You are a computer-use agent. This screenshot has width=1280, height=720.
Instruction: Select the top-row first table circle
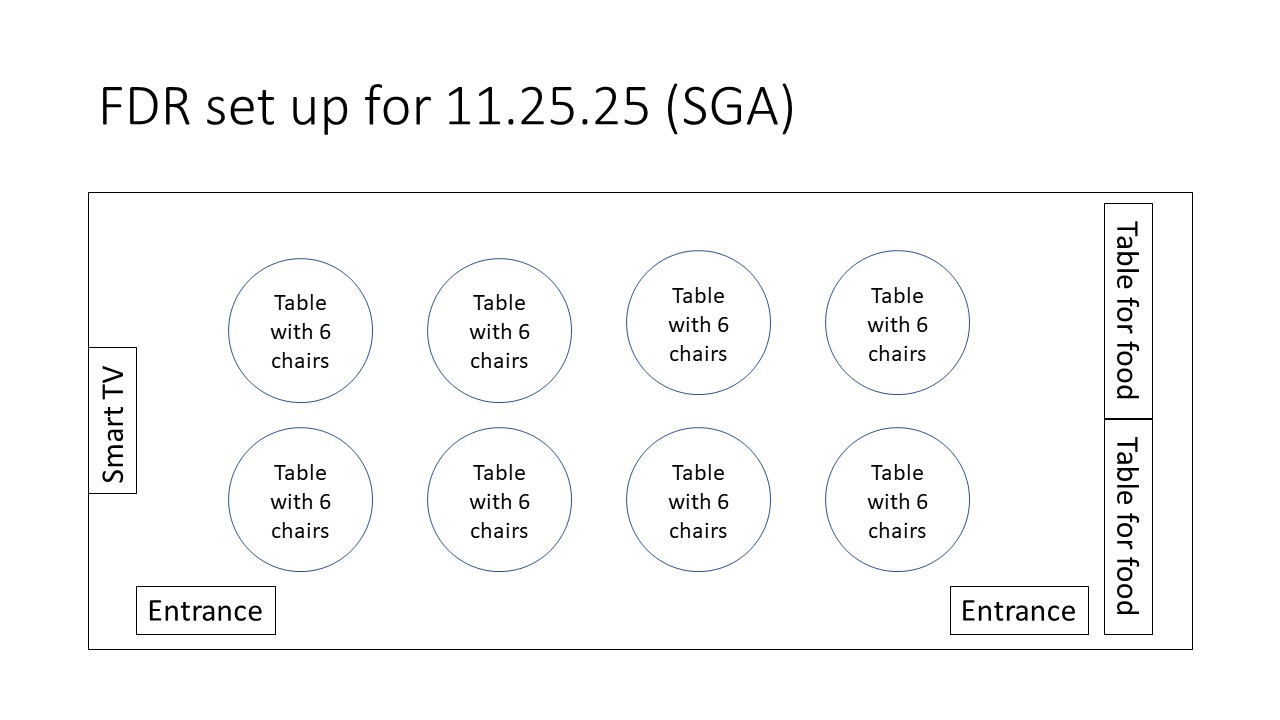tap(300, 331)
